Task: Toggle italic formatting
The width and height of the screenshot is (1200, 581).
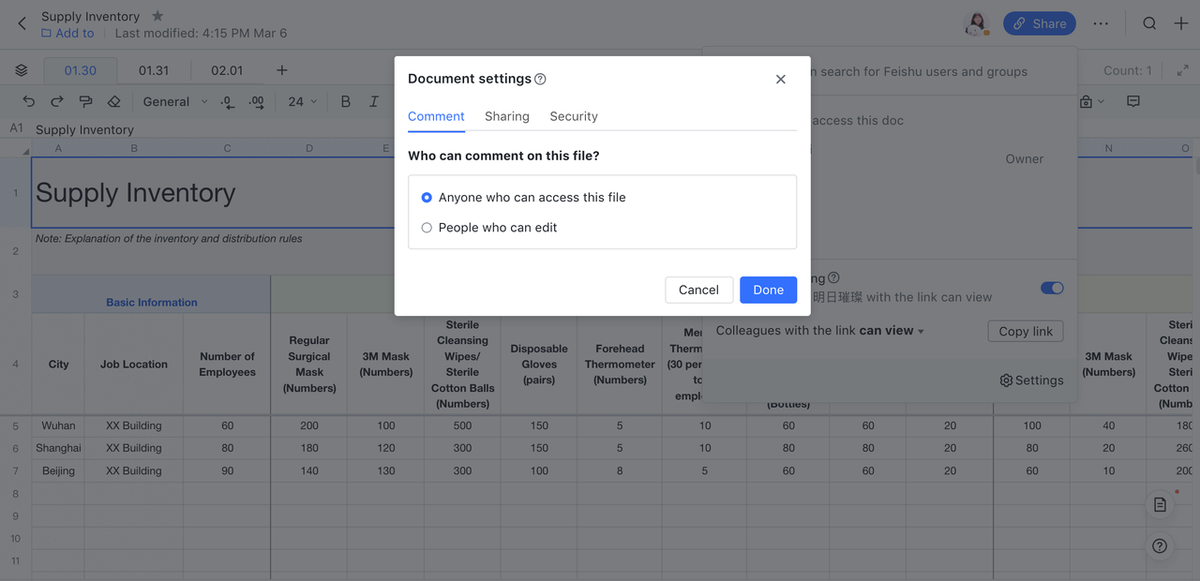Action: tap(374, 102)
